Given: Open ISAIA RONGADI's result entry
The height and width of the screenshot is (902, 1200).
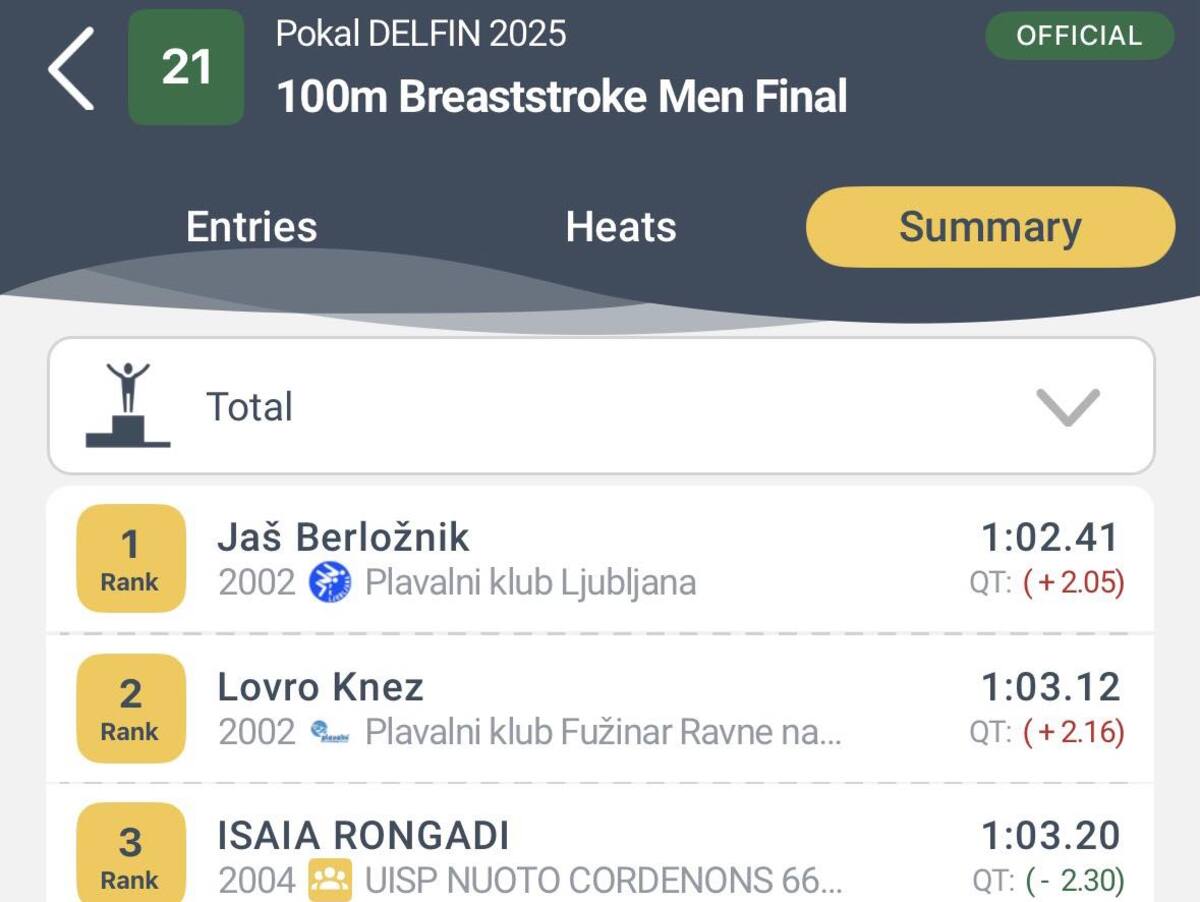Looking at the screenshot, I should [363, 836].
